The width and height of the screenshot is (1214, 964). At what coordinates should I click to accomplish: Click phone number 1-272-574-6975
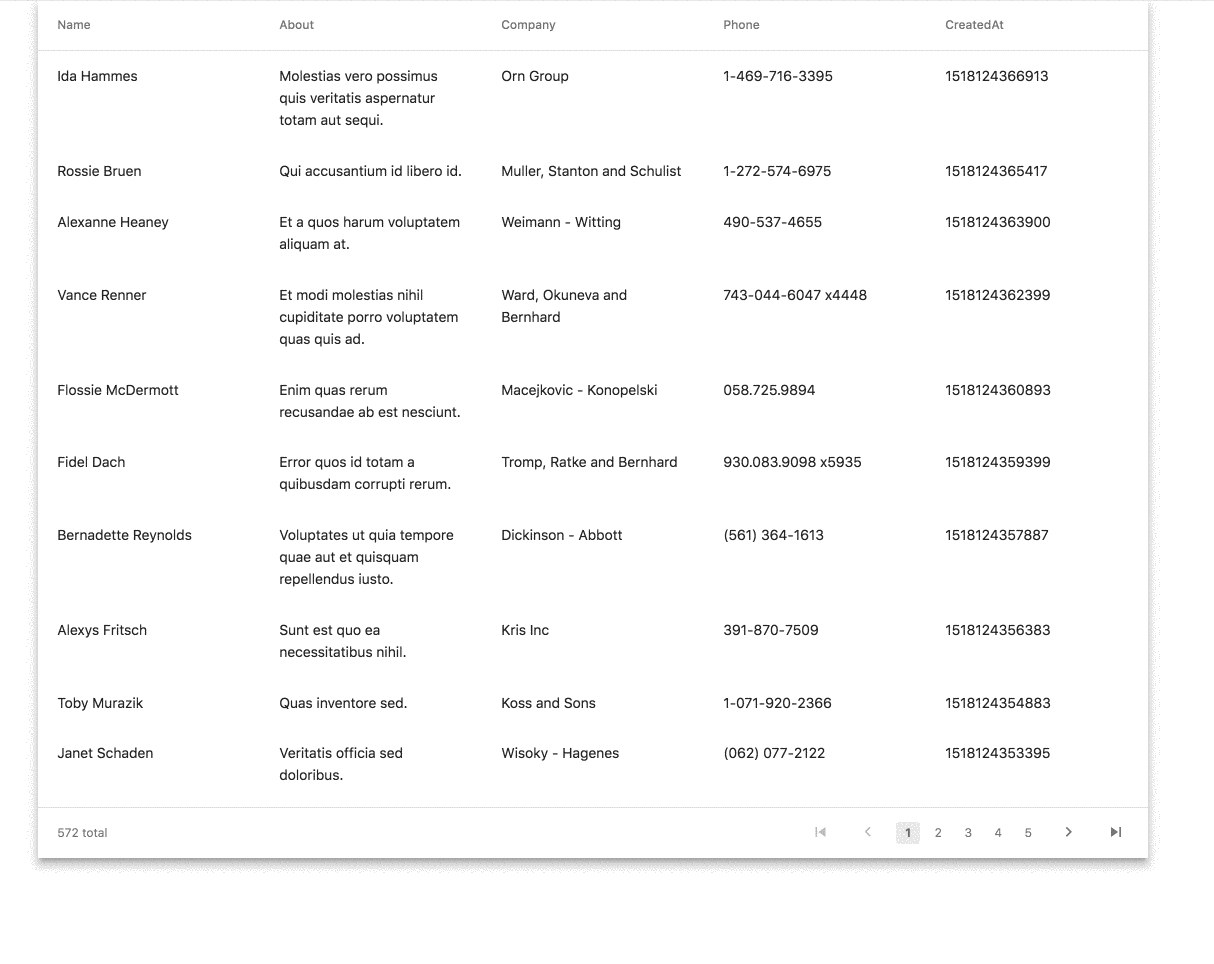pyautogui.click(x=777, y=171)
